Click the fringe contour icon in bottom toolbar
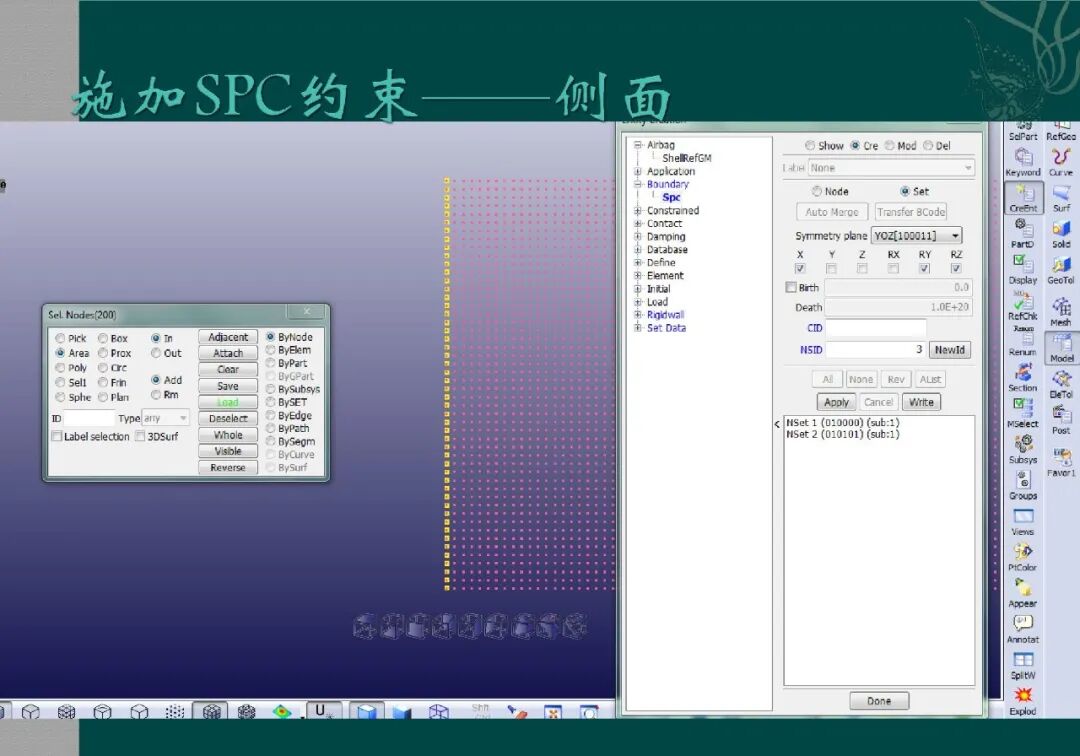1080x756 pixels. tap(282, 711)
